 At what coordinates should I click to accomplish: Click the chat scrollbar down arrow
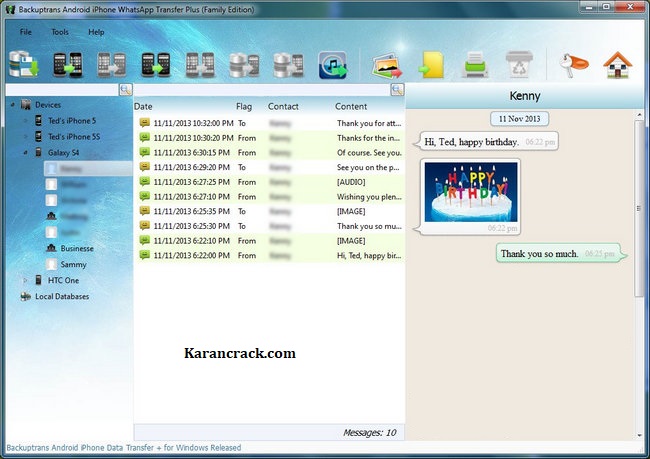tap(639, 435)
